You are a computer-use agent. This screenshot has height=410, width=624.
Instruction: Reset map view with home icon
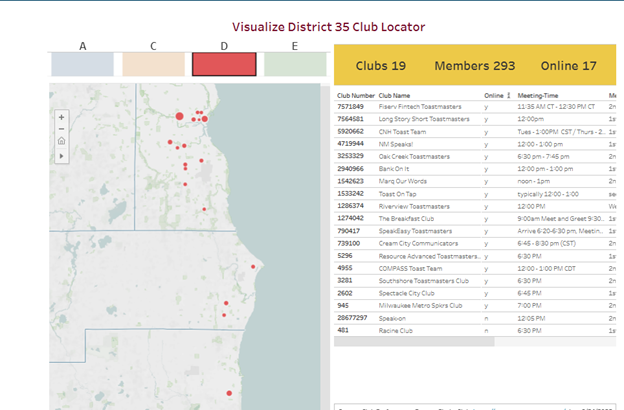[61, 142]
